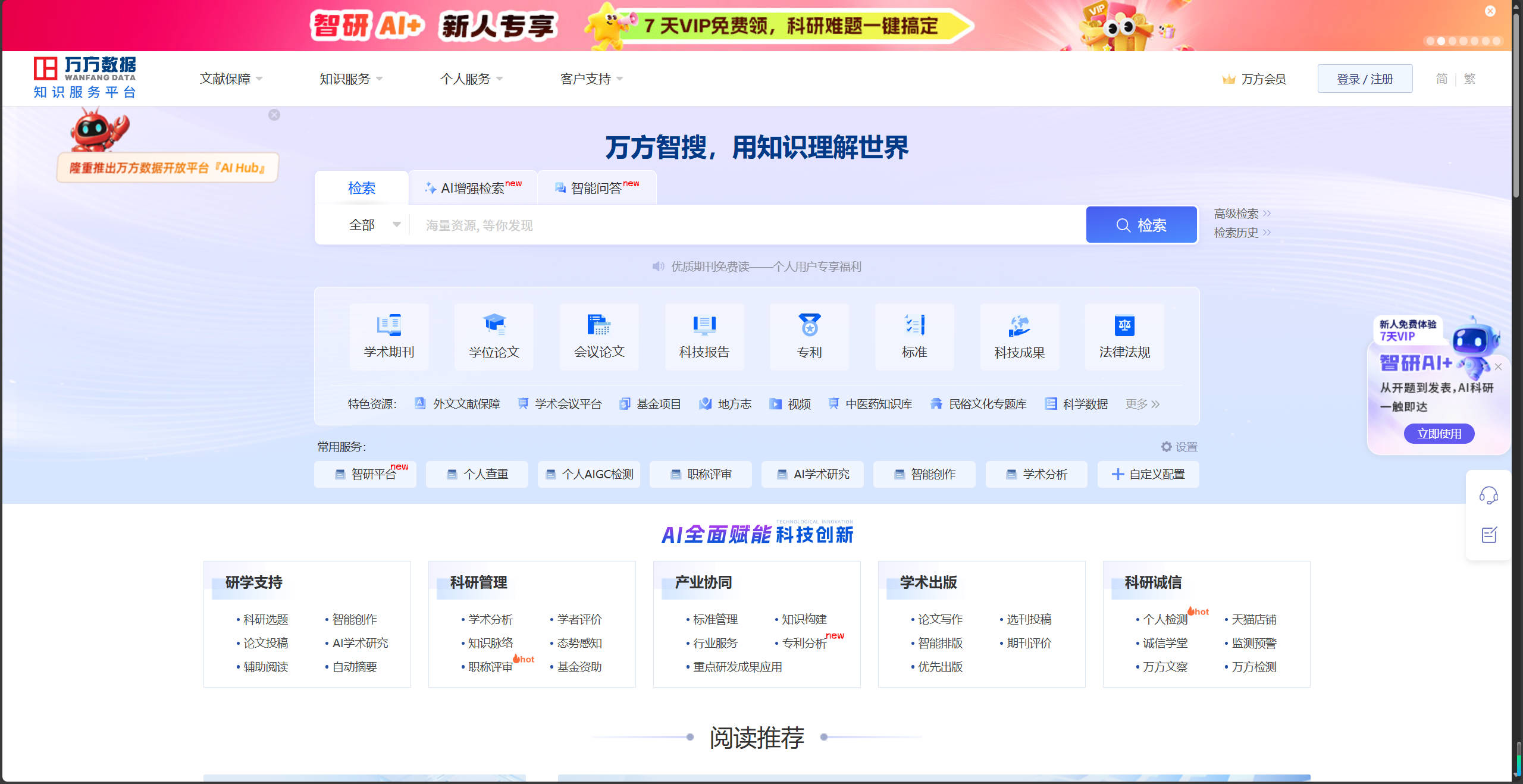Expand the 知识服务 menu
The width and height of the screenshot is (1523, 784).
pyautogui.click(x=350, y=79)
